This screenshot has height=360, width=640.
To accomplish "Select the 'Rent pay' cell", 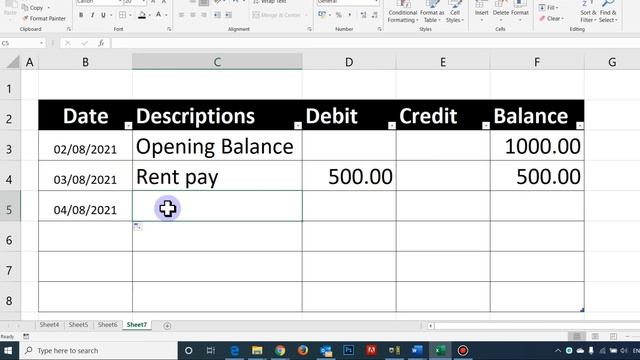I will pyautogui.click(x=217, y=176).
